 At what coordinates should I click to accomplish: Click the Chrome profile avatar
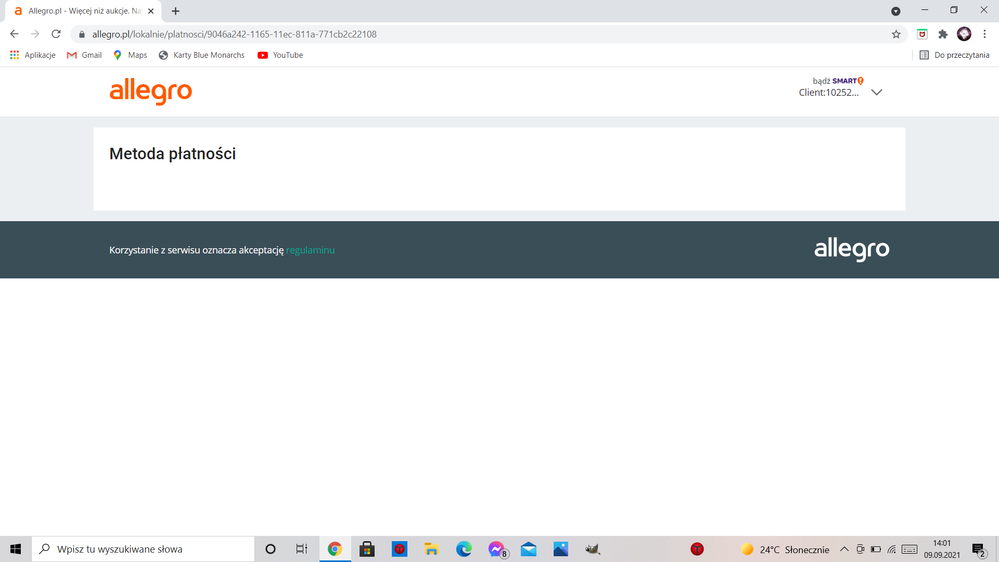click(964, 34)
